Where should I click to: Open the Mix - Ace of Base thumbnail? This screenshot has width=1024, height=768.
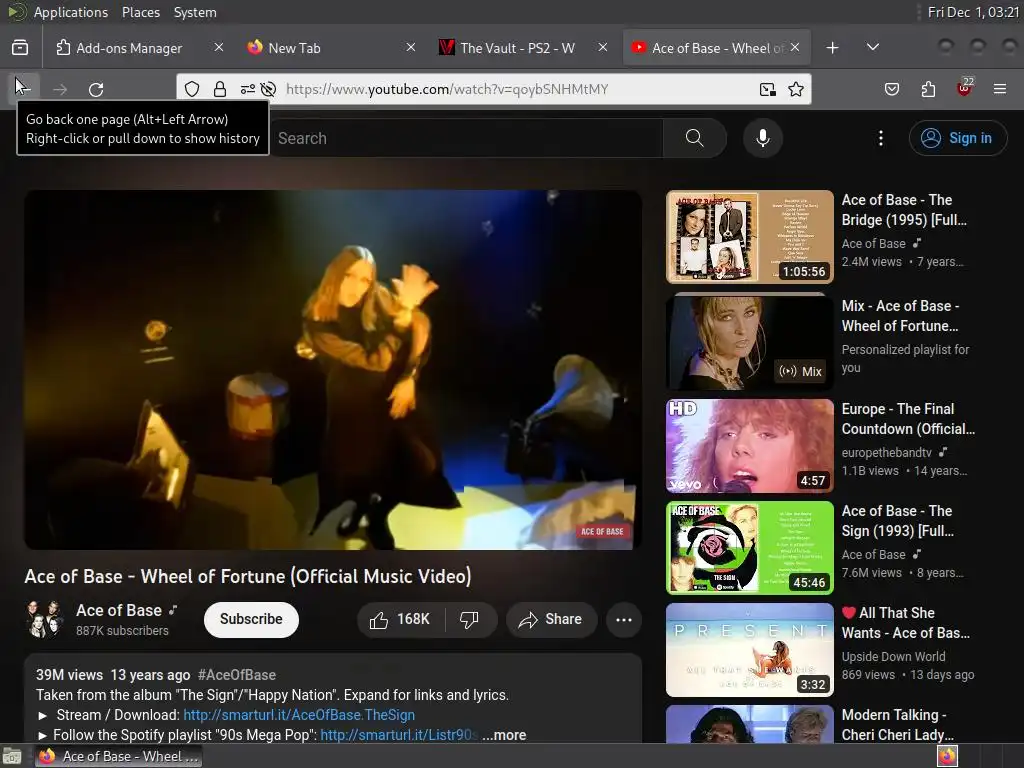[750, 342]
